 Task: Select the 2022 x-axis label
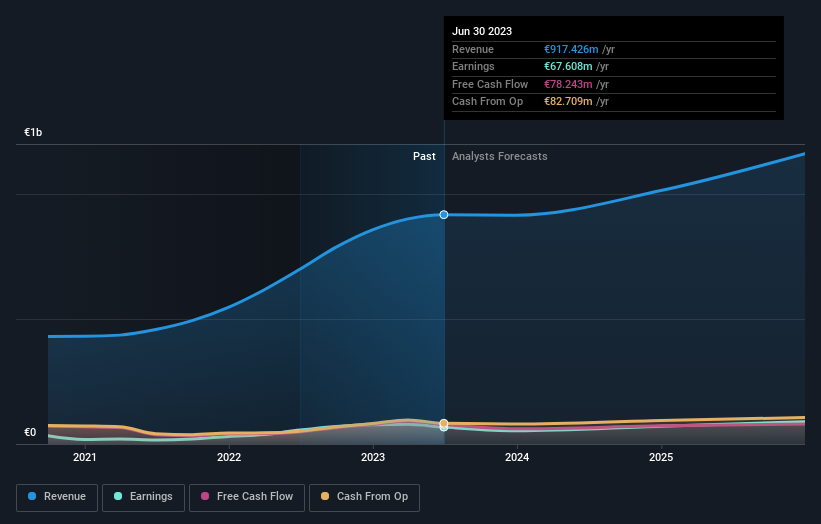pos(229,457)
